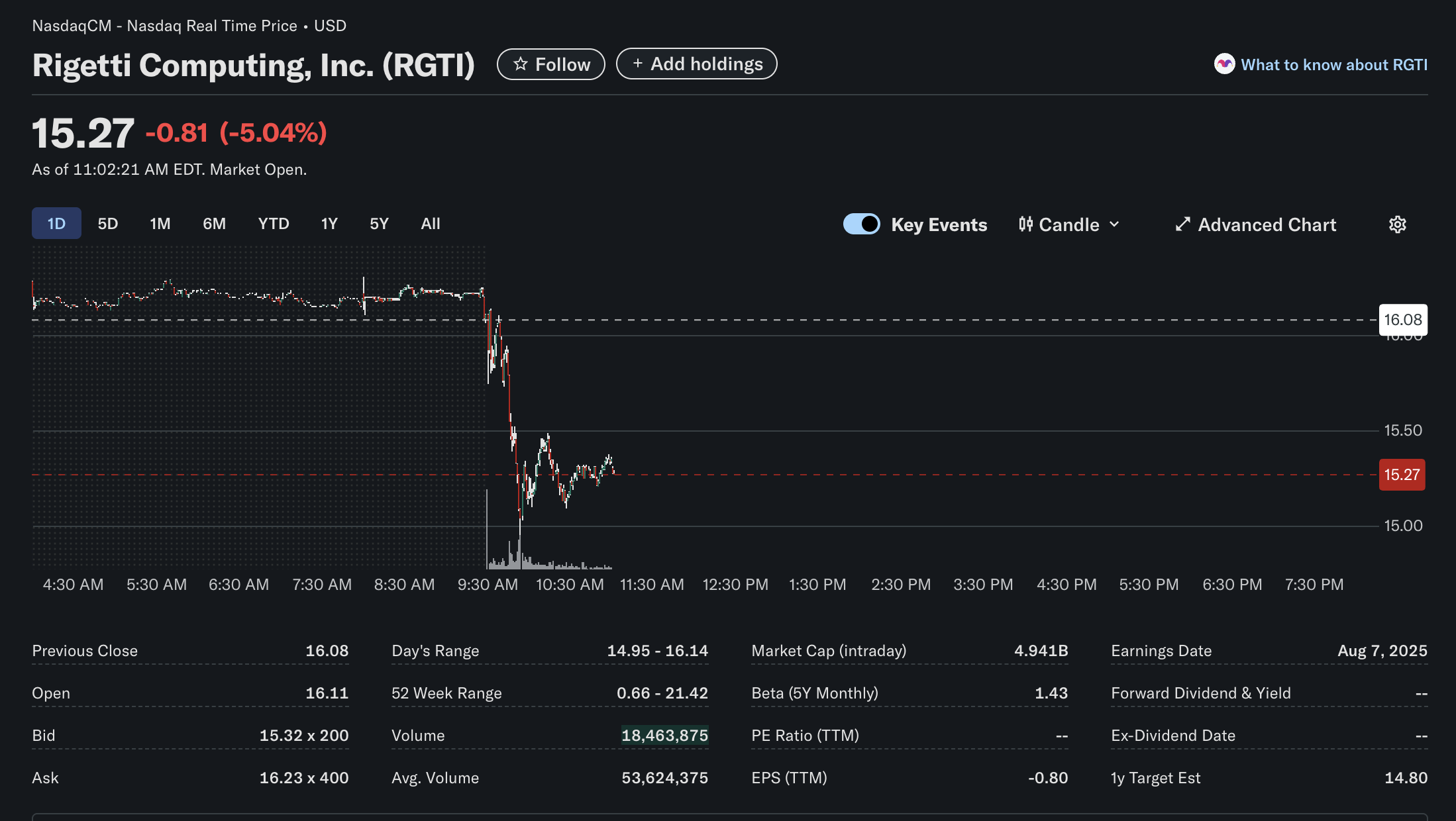The image size is (1456, 821).
Task: Click the Ex-Dividend Date label
Action: coord(1173,736)
